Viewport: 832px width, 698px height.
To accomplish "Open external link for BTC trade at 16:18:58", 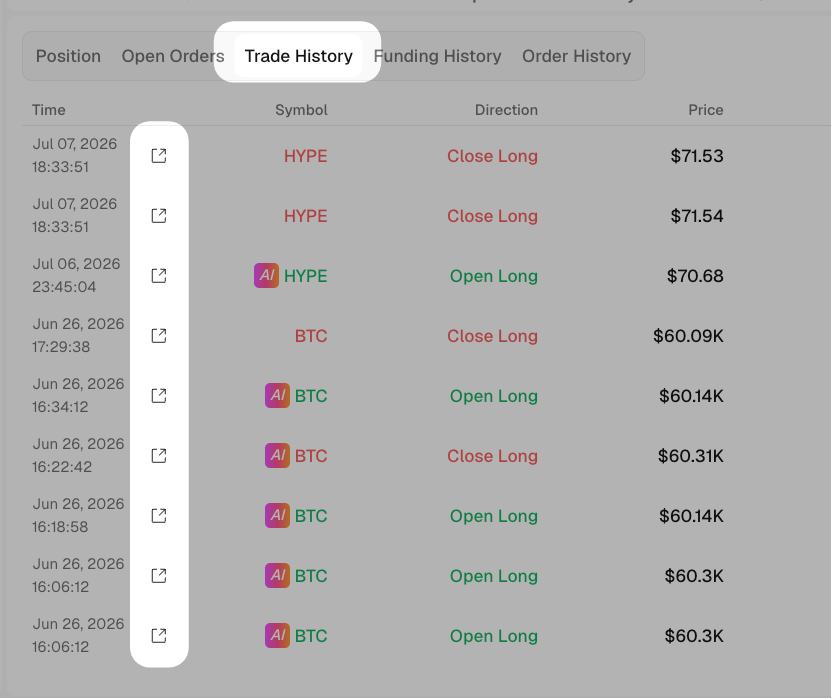I will click(x=159, y=515).
